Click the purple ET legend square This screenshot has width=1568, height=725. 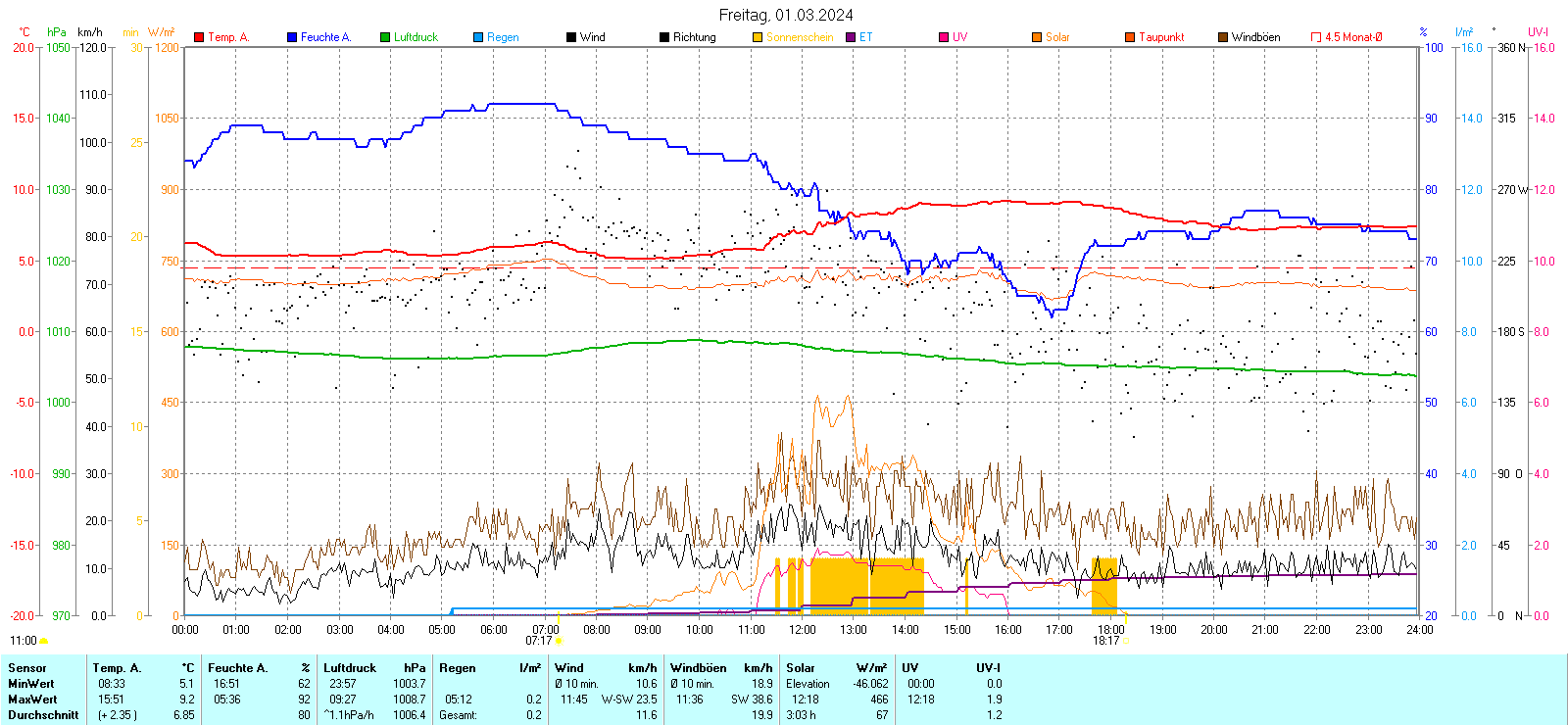click(x=851, y=37)
